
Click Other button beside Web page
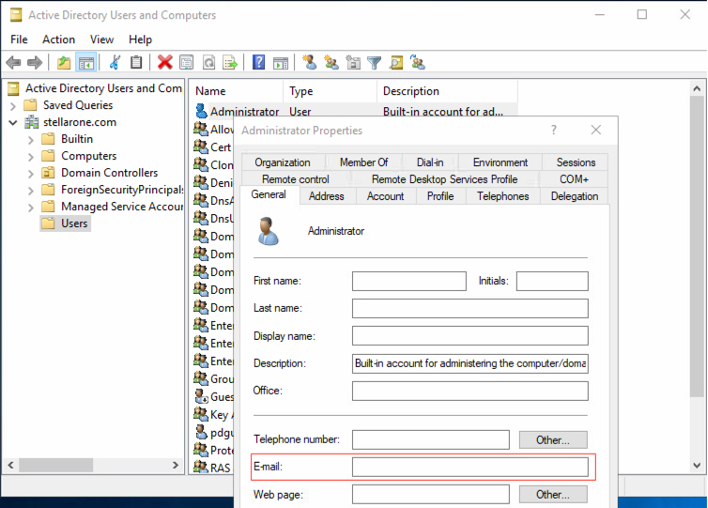(552, 494)
